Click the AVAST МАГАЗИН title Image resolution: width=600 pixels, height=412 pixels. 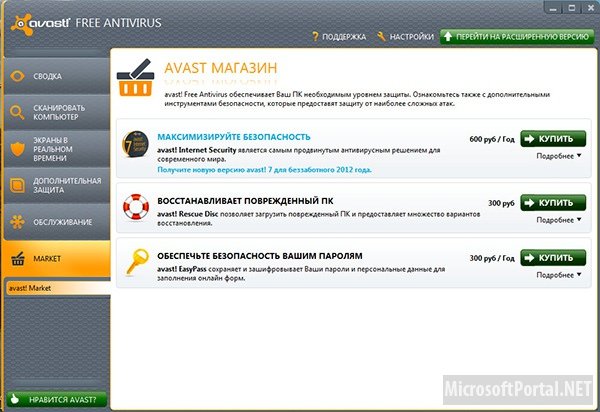pyautogui.click(x=221, y=68)
